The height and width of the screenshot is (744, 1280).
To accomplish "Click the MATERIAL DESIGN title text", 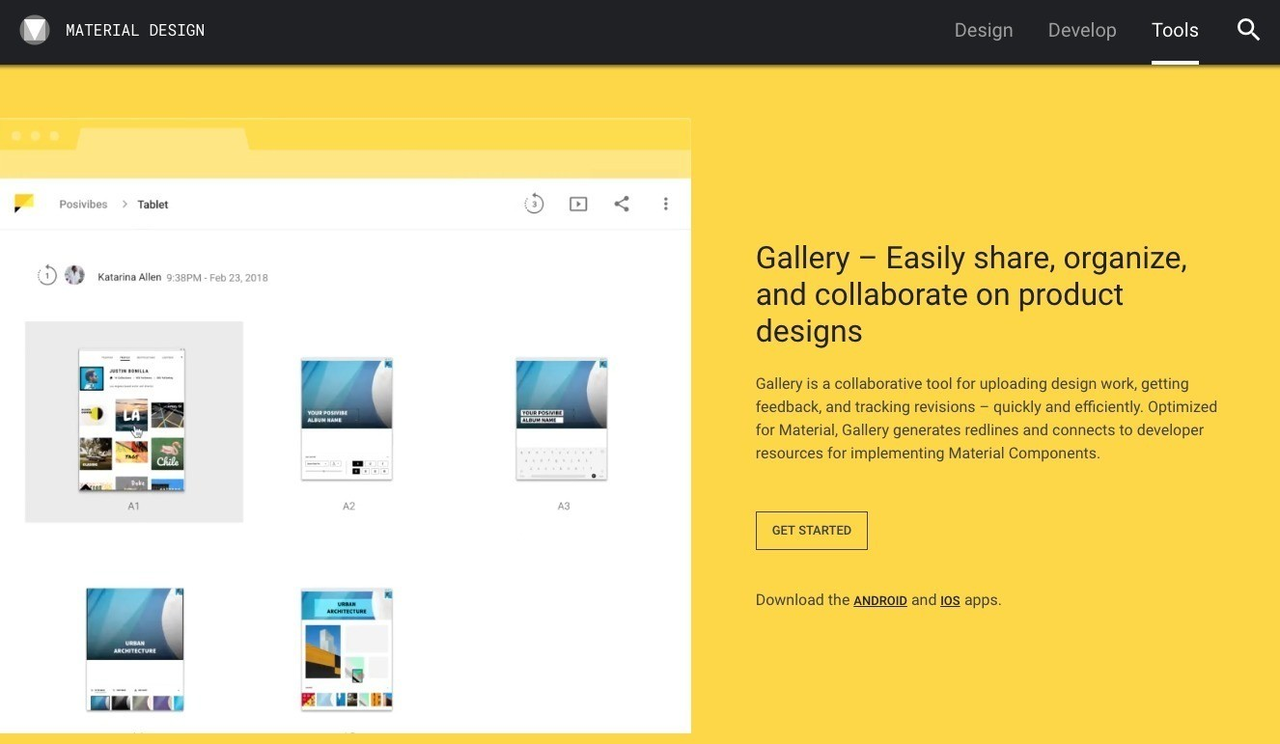I will click(135, 30).
